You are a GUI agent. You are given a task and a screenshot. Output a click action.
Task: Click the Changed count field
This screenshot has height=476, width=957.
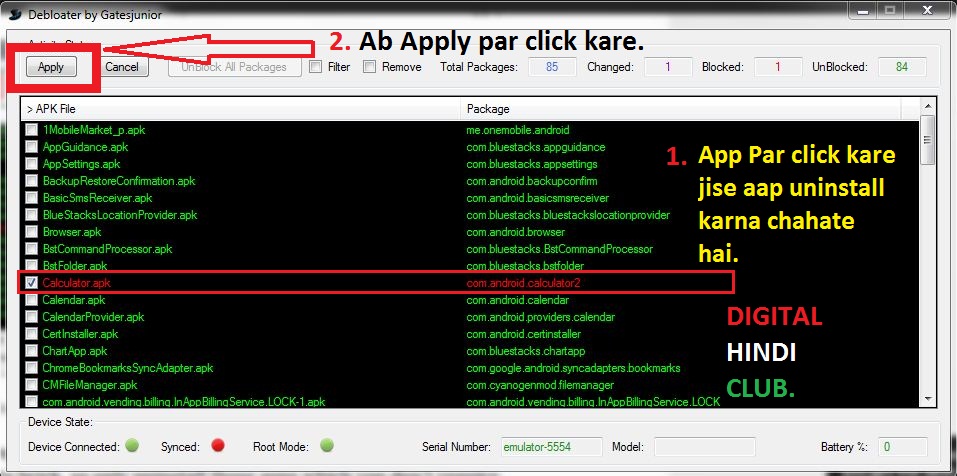(668, 67)
